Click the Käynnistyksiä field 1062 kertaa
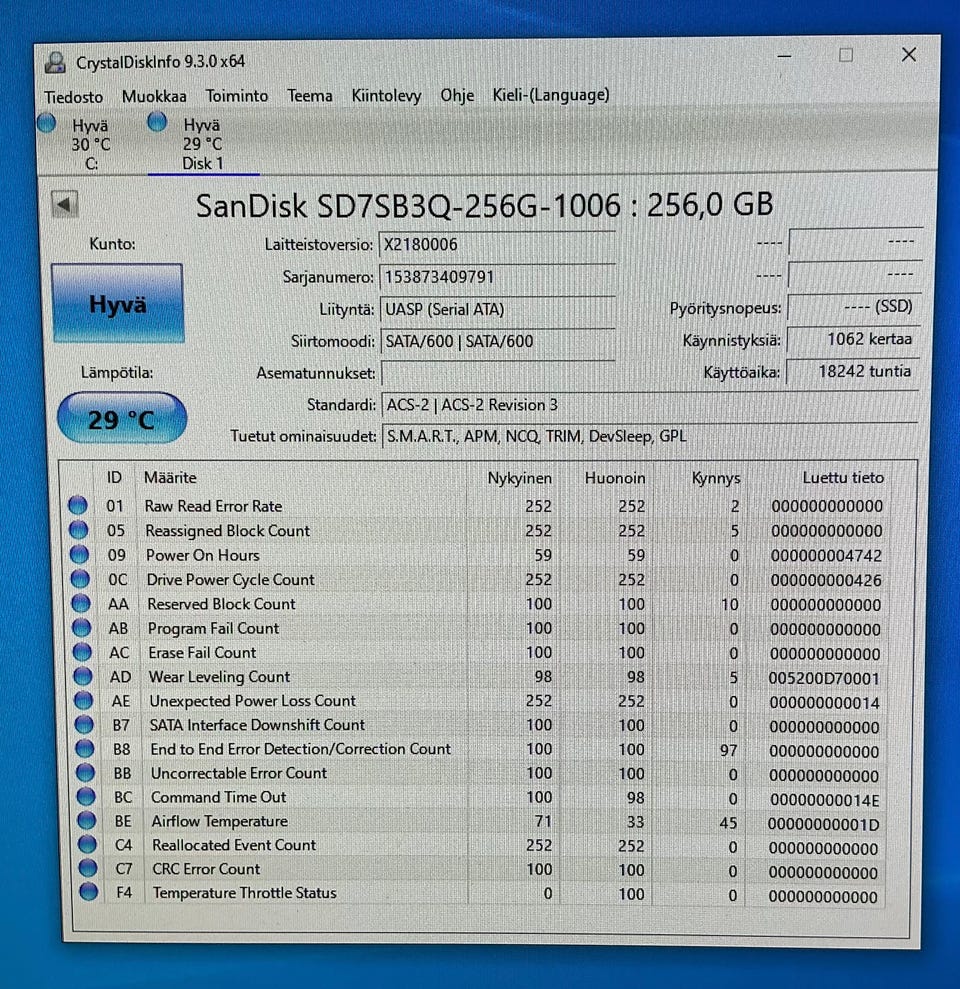Viewport: 960px width, 989px height. click(853, 339)
